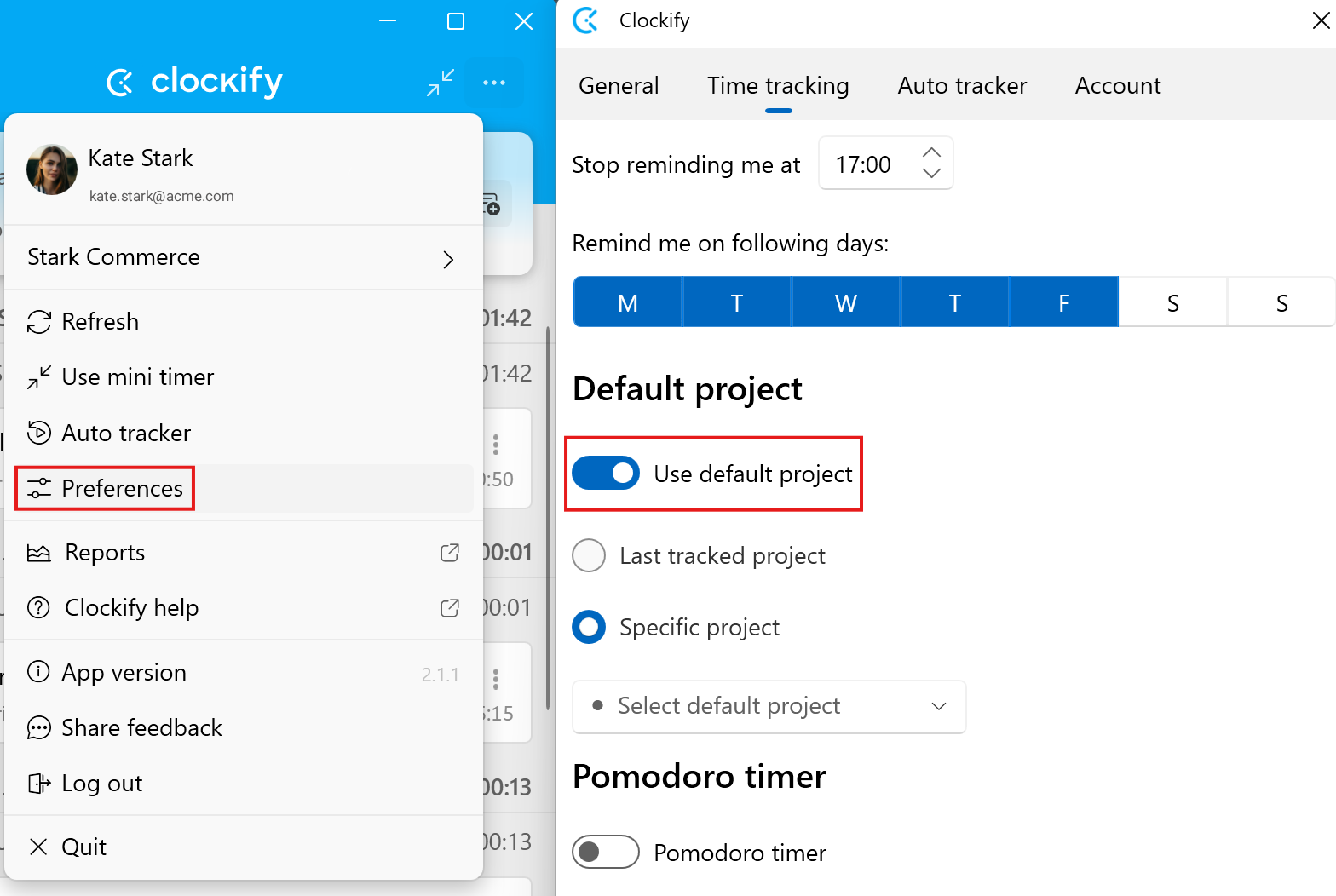Click the Auto tracker menu icon
This screenshot has width=1336, height=896.
39,433
